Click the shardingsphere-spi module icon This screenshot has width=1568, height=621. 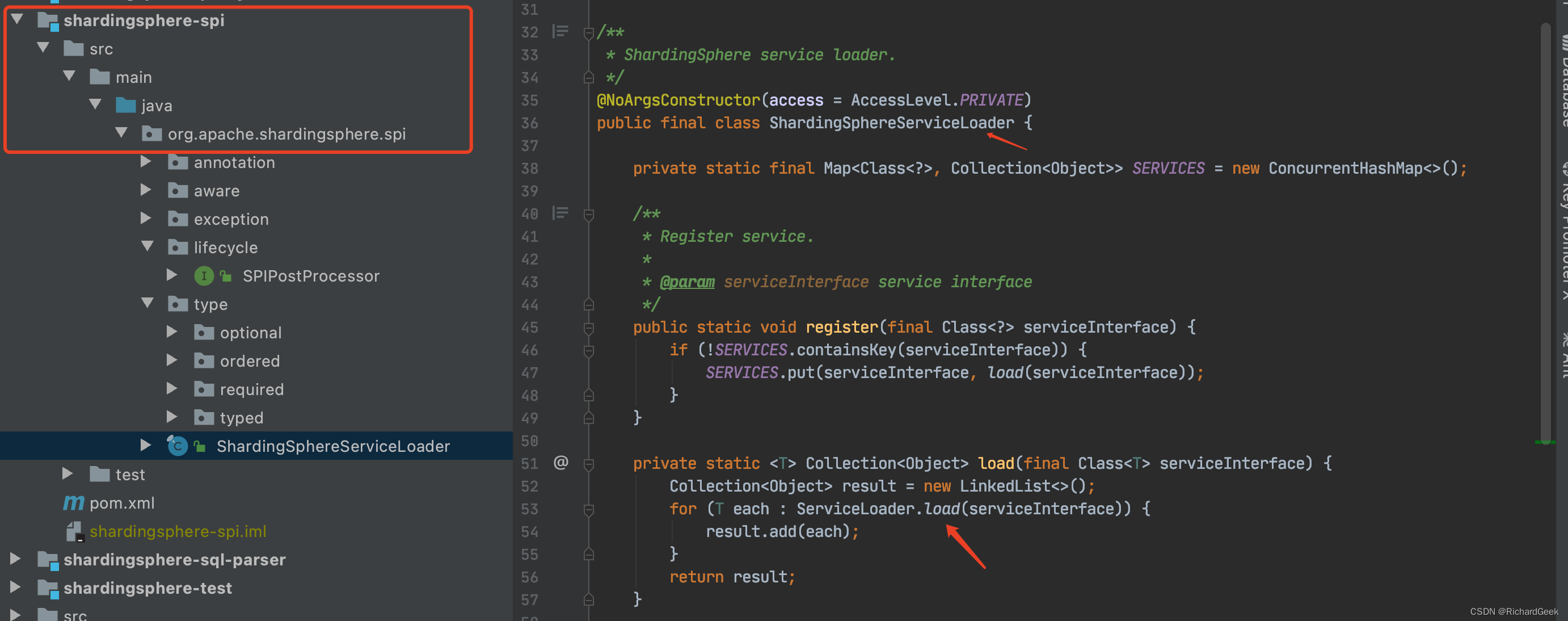click(48, 20)
